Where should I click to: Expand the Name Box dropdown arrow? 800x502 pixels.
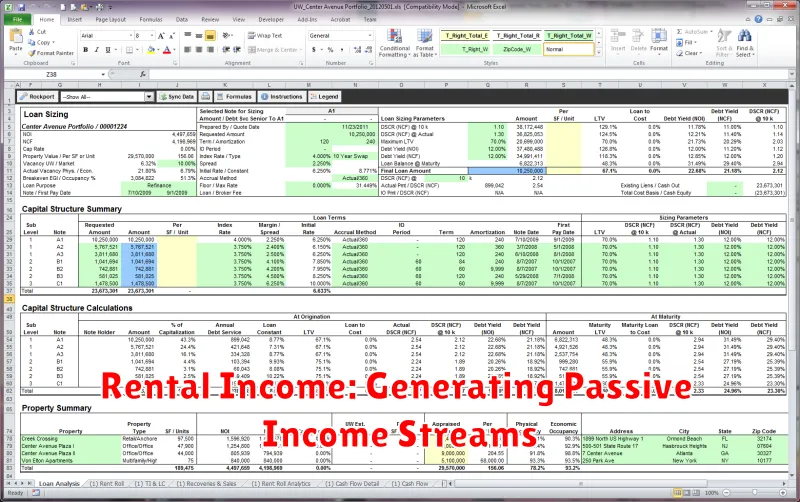tap(103, 74)
